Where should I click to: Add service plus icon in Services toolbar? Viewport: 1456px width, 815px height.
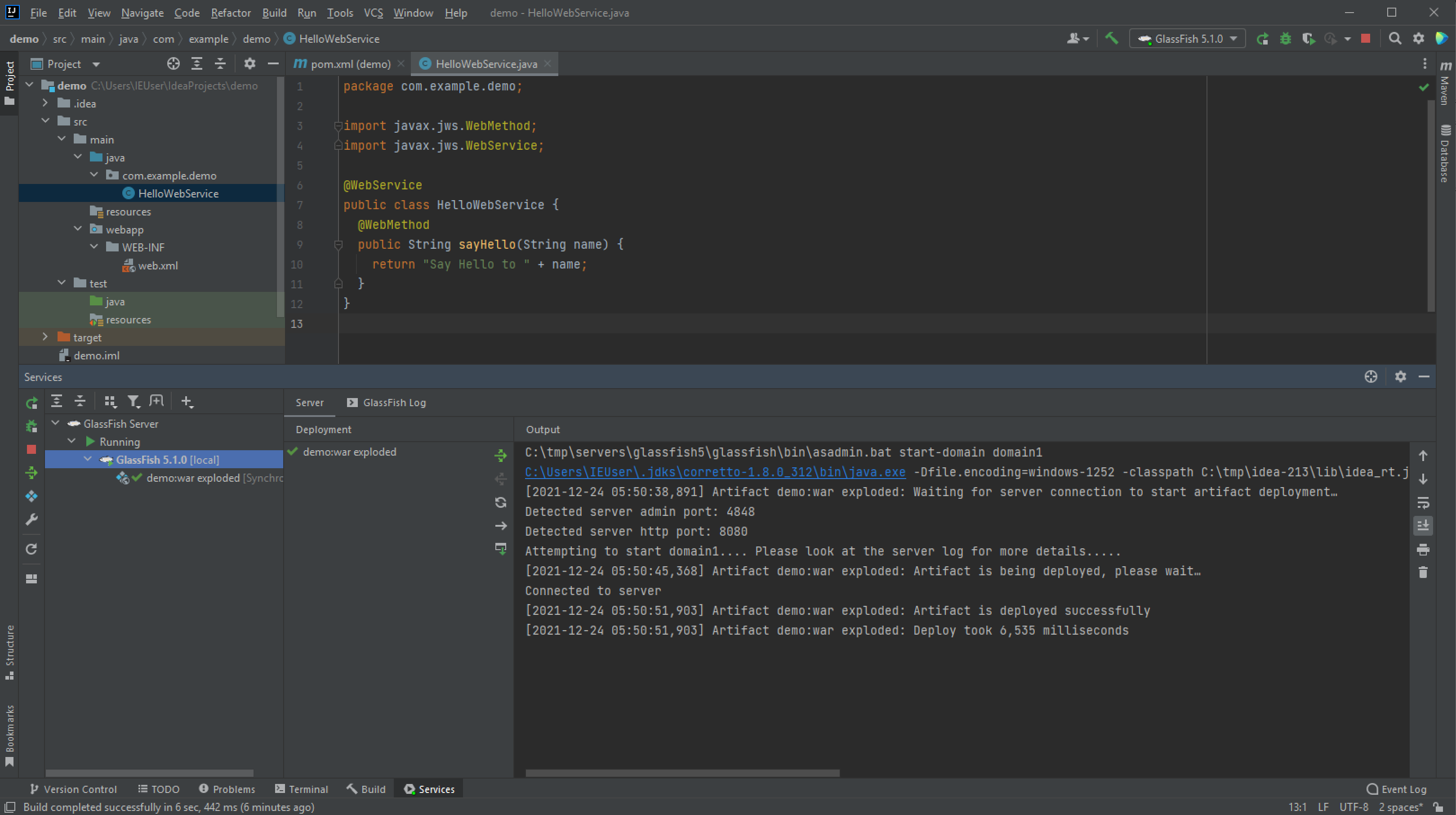pos(187,402)
